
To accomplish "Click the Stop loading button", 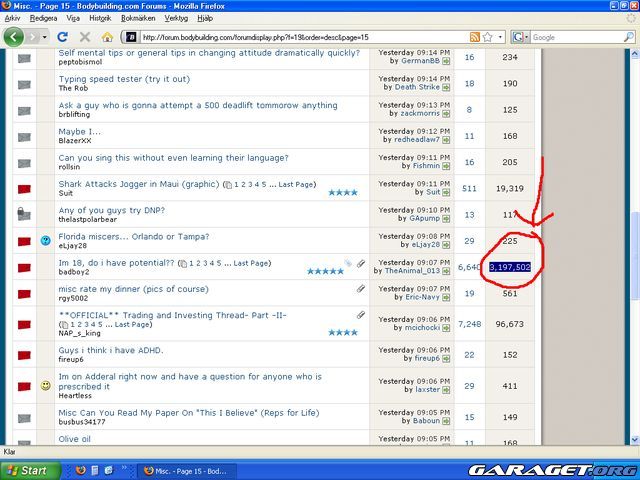I will tap(85, 37).
